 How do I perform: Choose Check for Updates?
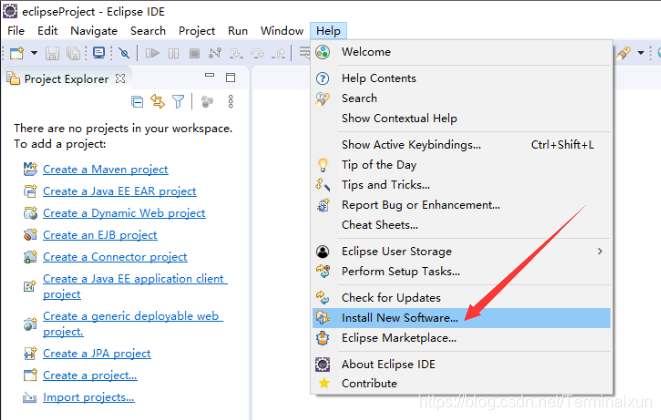pyautogui.click(x=462, y=298)
